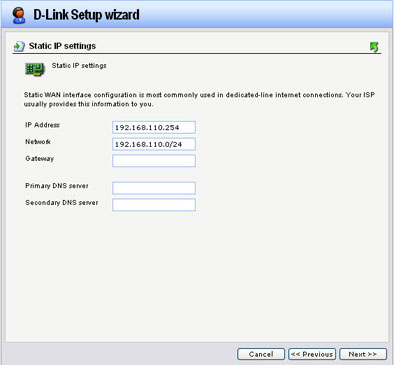Click the D-Link wizard user icon
Viewport: 394px width, 365px height.
pos(19,15)
